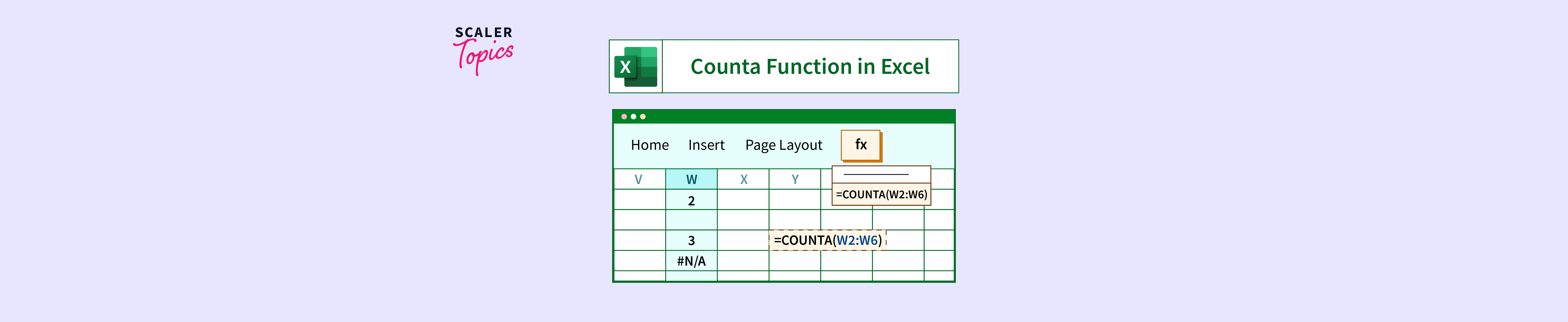Select column X header
This screenshot has height=322, width=1568.
743,180
